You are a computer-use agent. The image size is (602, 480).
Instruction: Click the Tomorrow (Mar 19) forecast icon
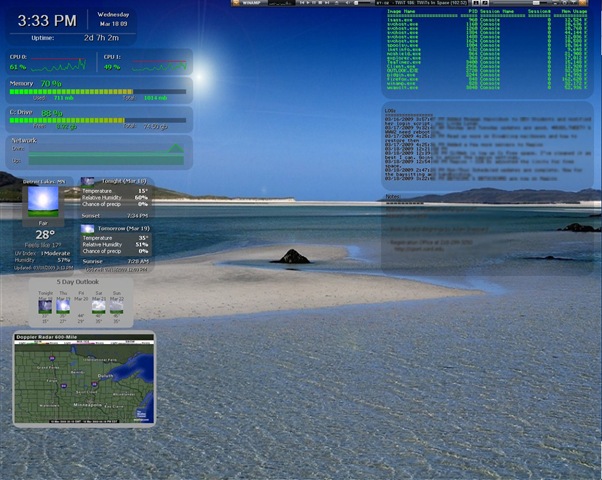(88, 229)
